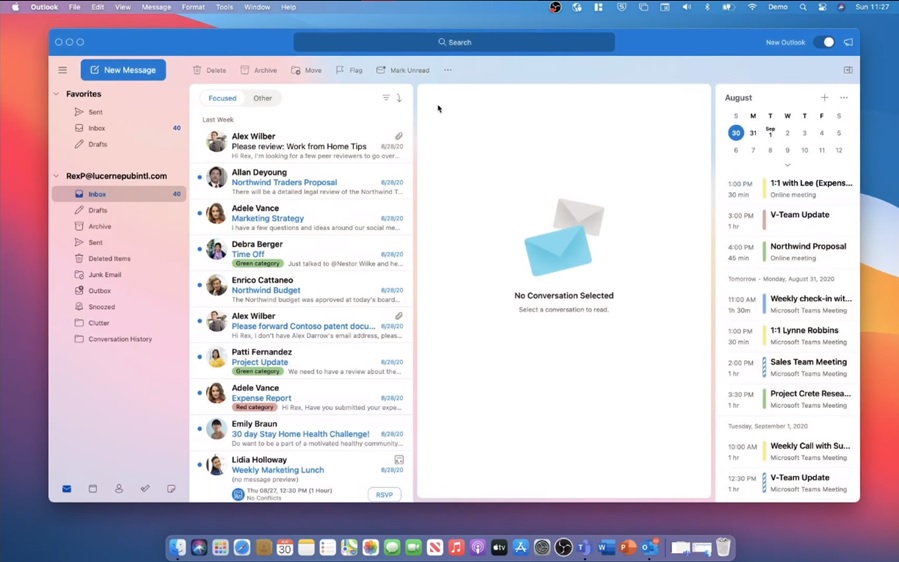Switch to People view icon
This screenshot has height=562, width=899.
pyautogui.click(x=119, y=489)
